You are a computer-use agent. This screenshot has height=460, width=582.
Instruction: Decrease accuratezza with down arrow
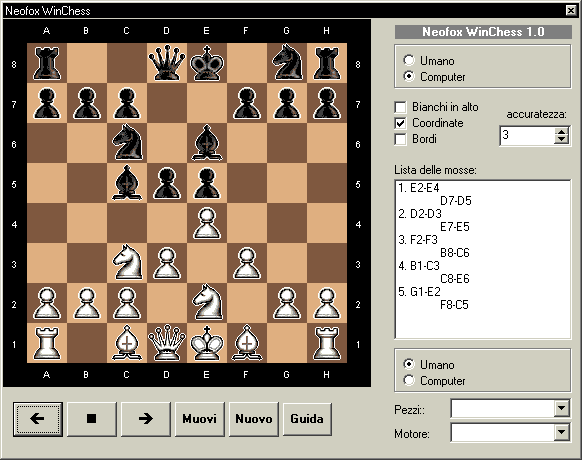[561, 140]
